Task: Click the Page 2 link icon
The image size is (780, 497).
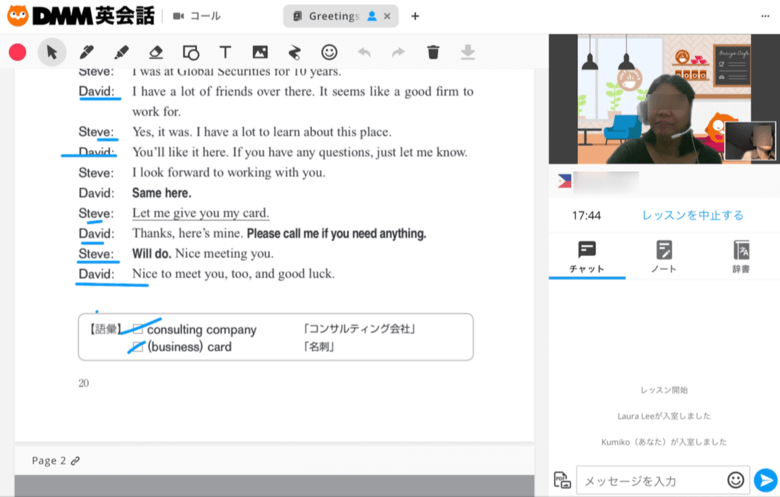Action: point(75,461)
